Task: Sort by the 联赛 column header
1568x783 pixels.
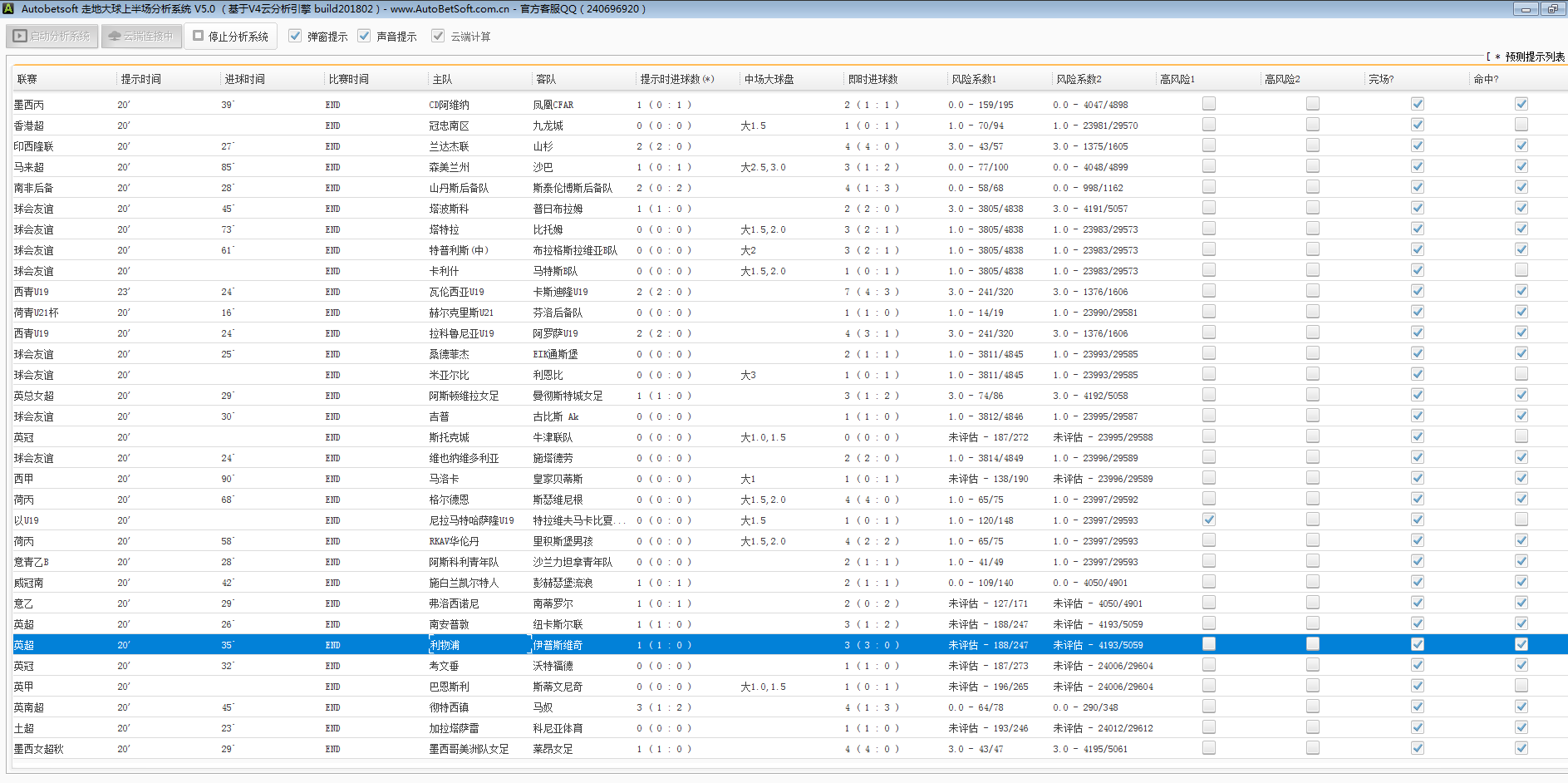Action: pyautogui.click(x=27, y=79)
